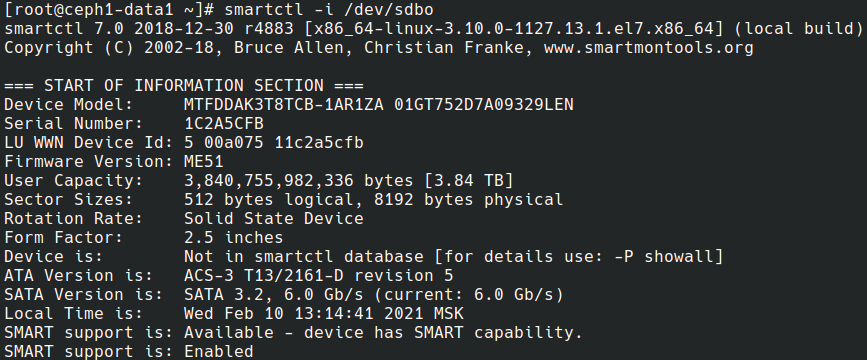
Task: Click the www.smartmontools.org URL
Action: coord(649,48)
